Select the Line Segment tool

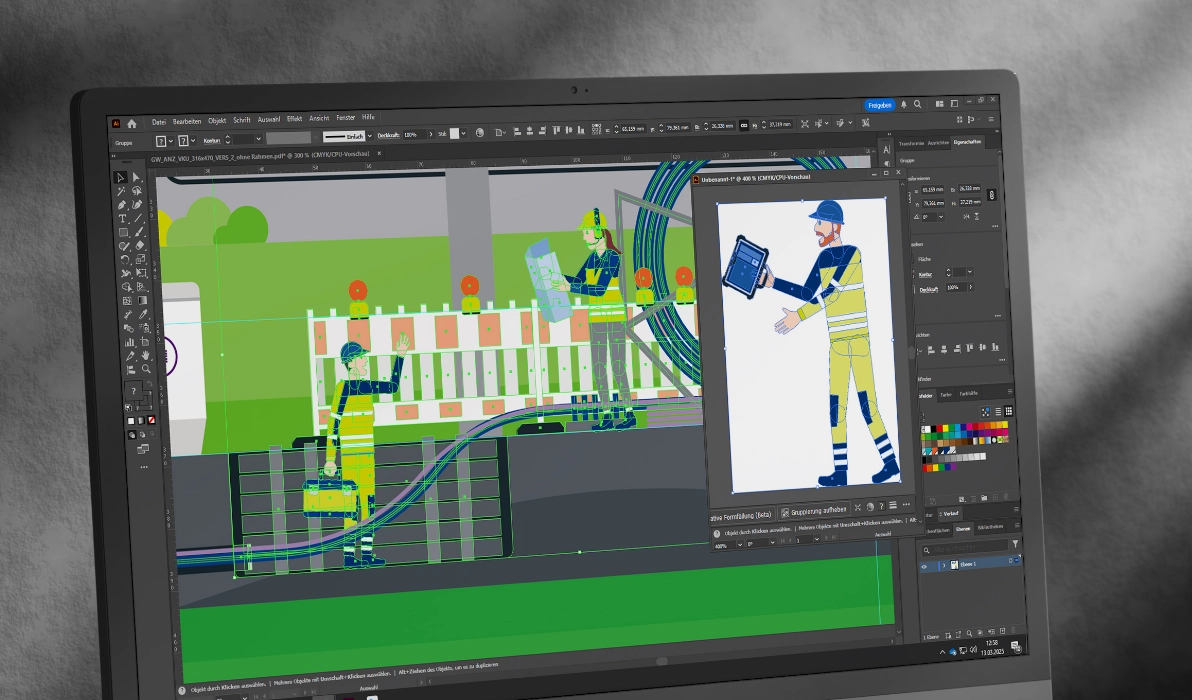click(138, 217)
